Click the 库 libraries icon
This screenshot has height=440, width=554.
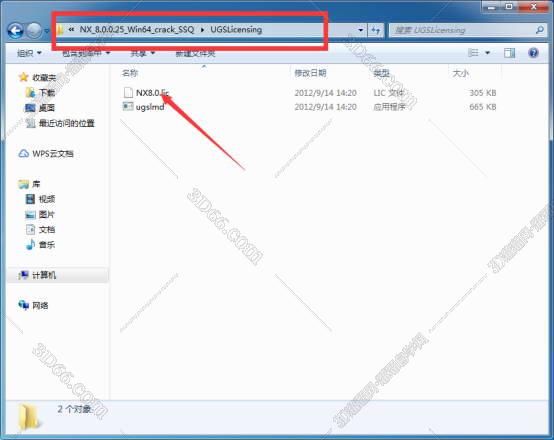[x=24, y=184]
